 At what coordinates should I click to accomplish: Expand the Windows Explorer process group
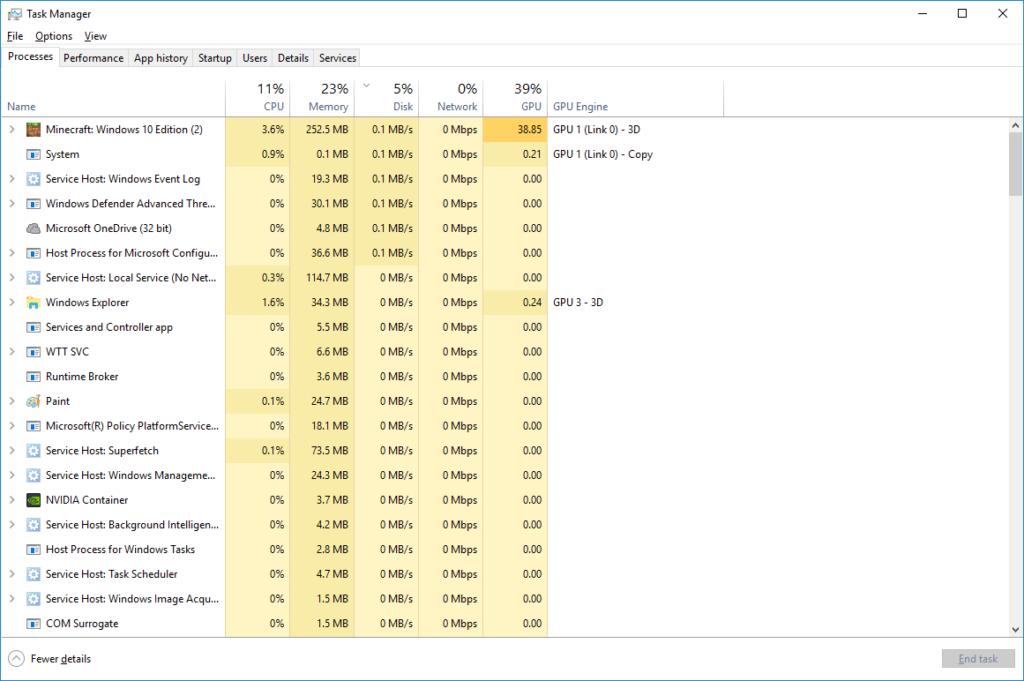[x=12, y=302]
